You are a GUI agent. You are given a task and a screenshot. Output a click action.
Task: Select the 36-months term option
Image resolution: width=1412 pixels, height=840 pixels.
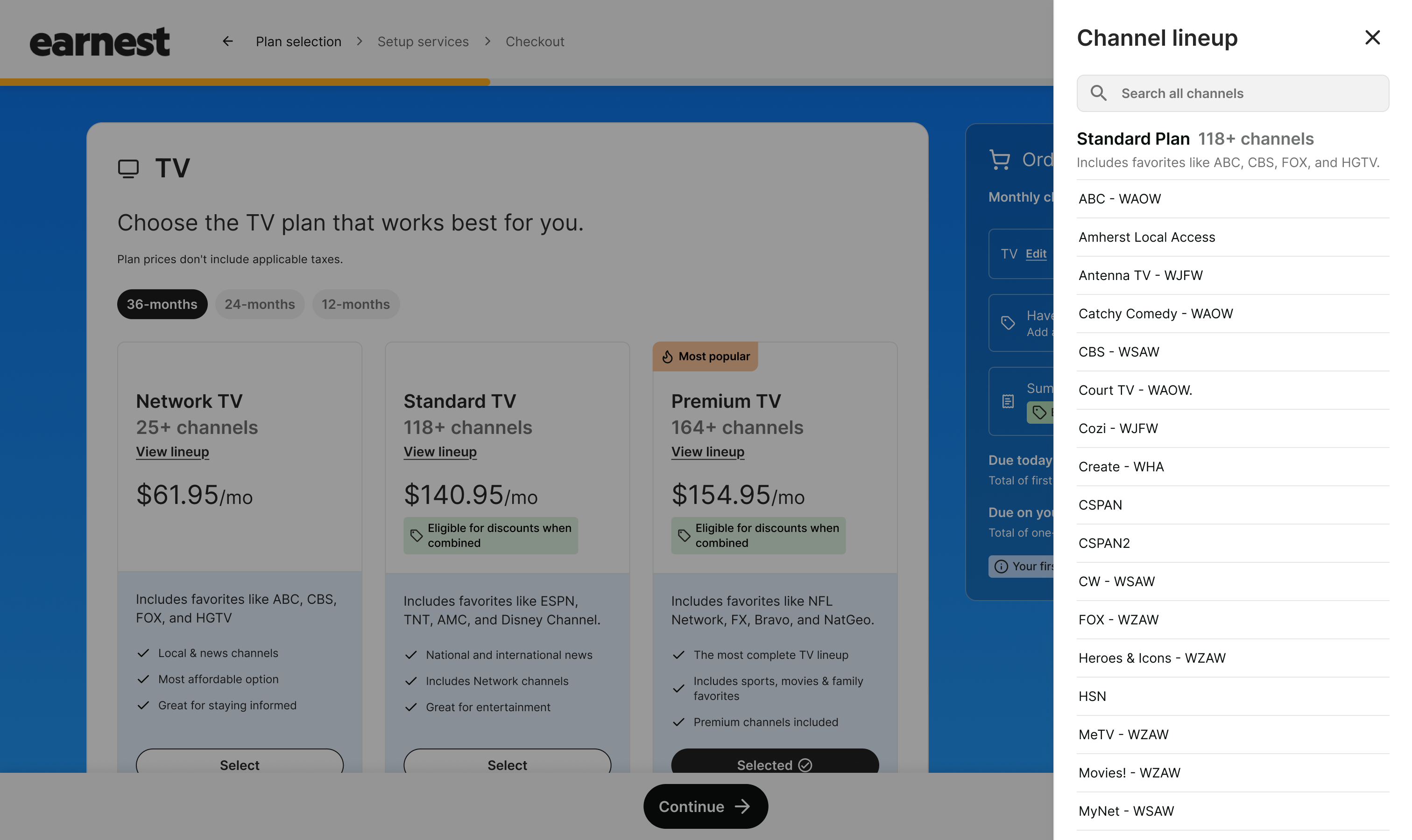pyautogui.click(x=162, y=304)
